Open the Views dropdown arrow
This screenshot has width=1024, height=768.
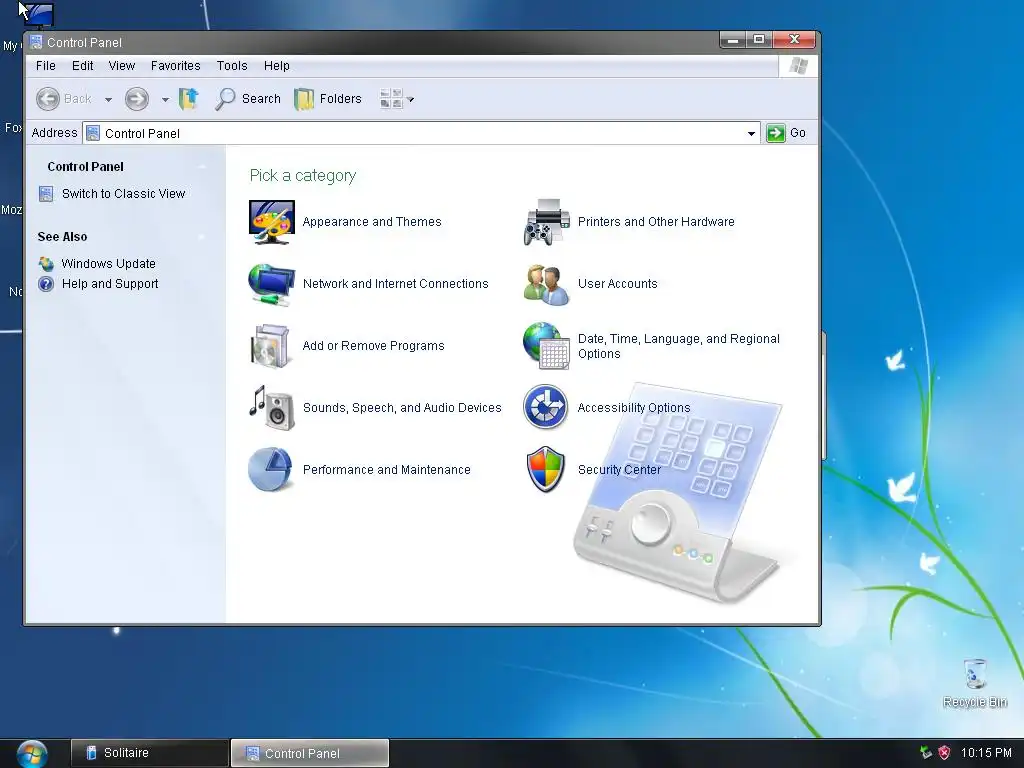(411, 100)
